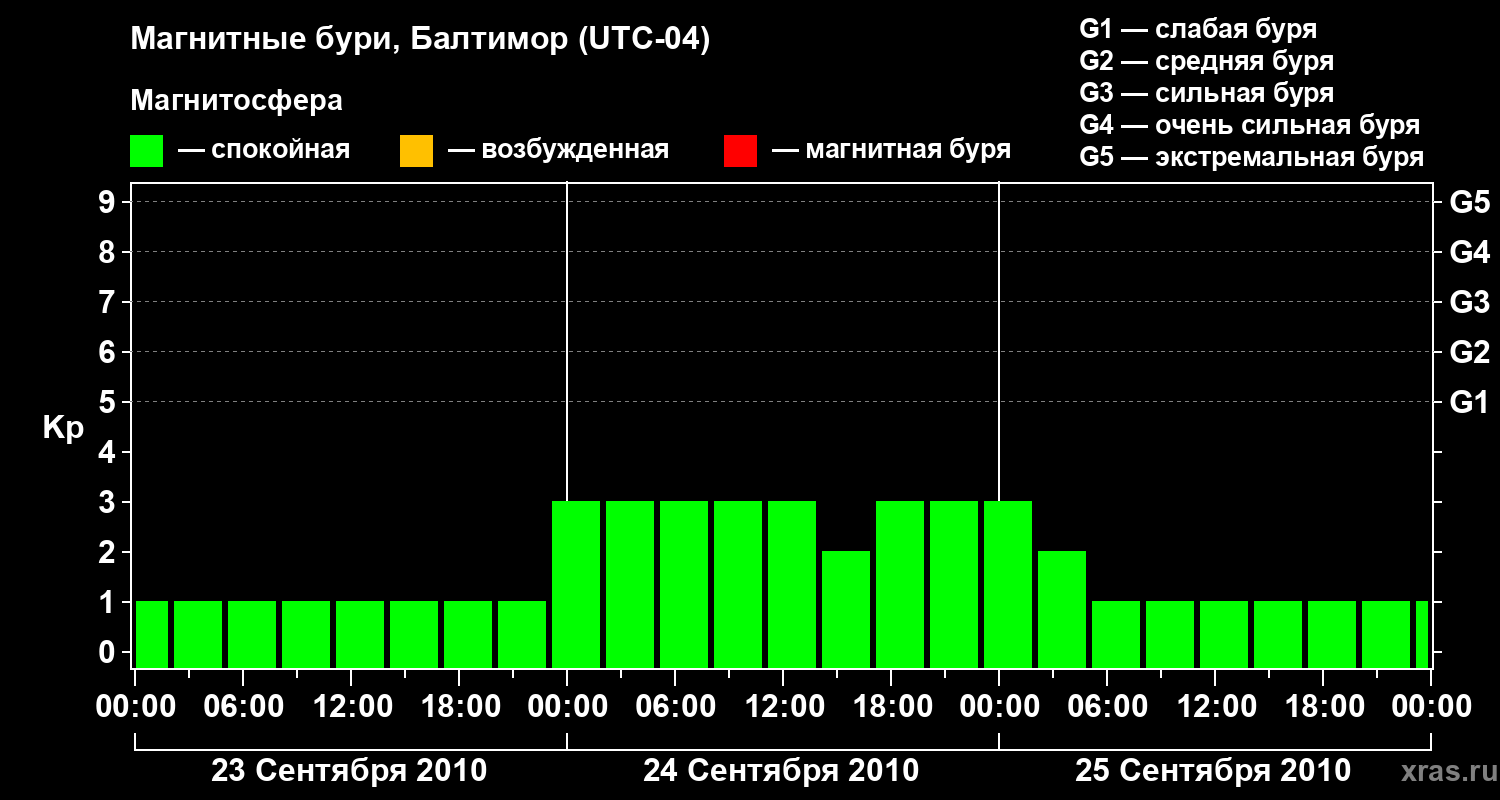Click the '— возбужденная' legend label
1500x800 pixels.
tap(558, 151)
